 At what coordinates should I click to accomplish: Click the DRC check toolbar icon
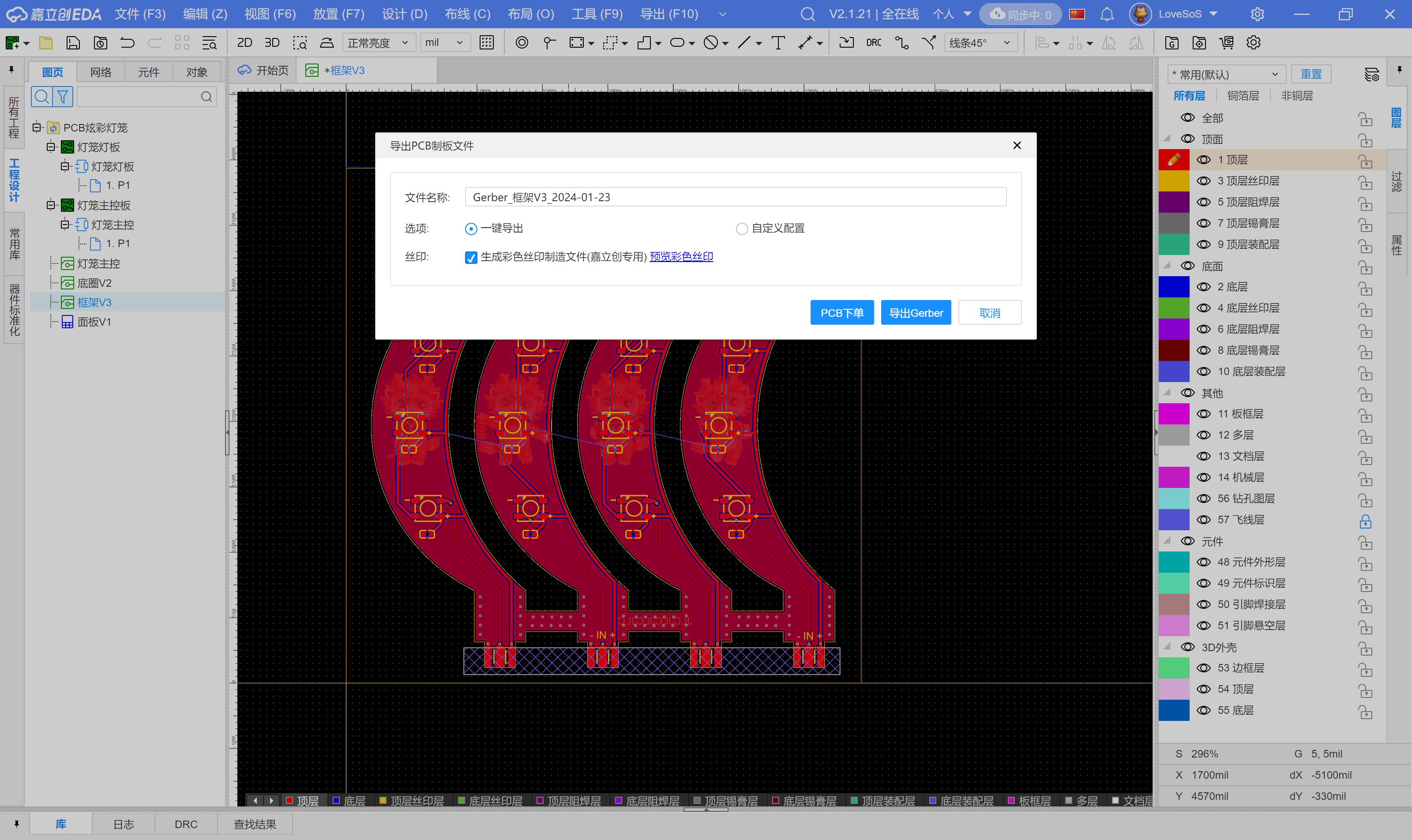coord(873,42)
